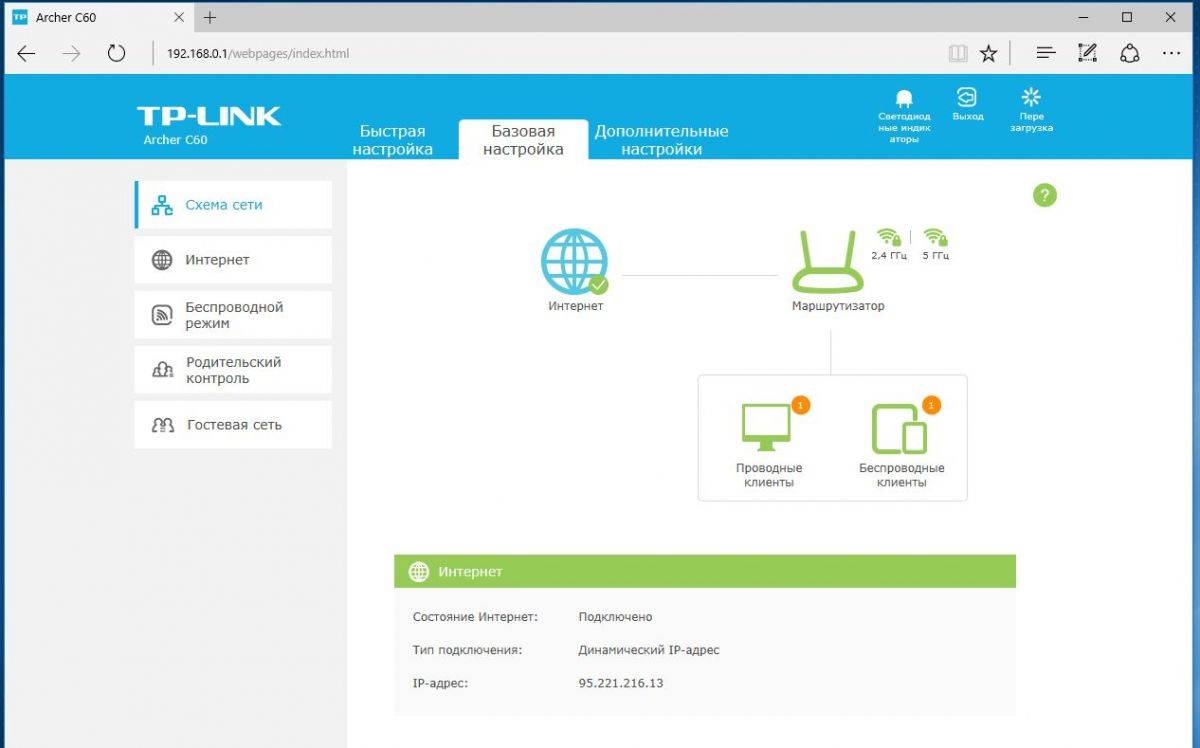Click the Интернет green section header
The height and width of the screenshot is (748, 1200).
tap(705, 571)
